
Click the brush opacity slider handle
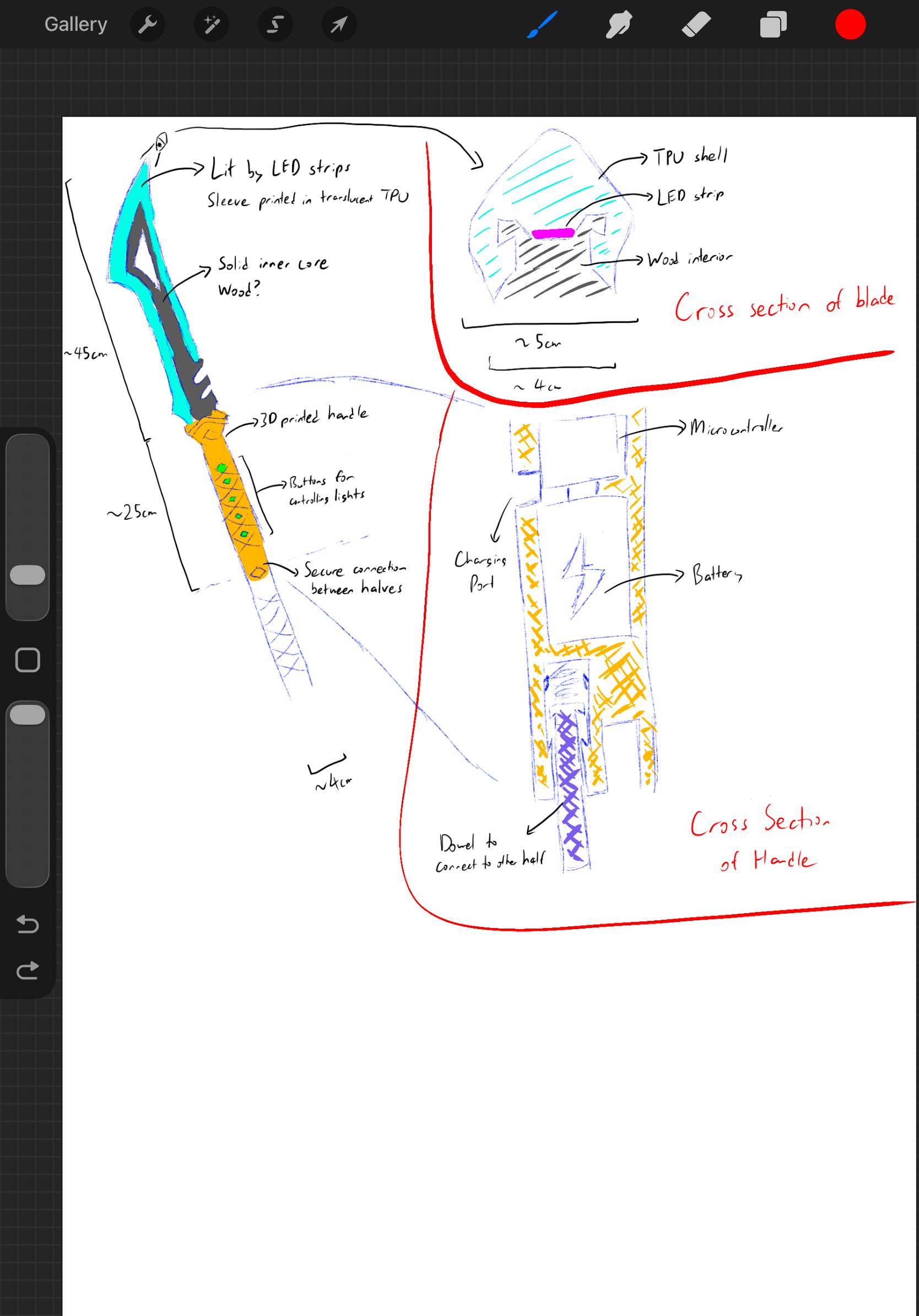coord(28,715)
